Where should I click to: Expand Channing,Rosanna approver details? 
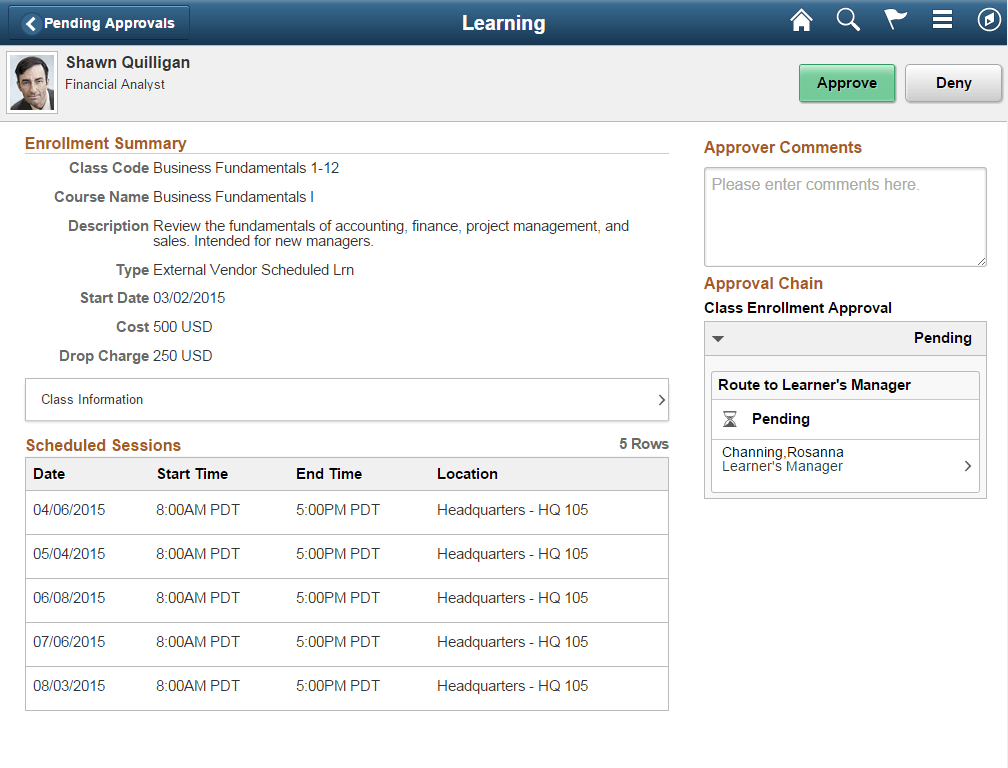[966, 465]
